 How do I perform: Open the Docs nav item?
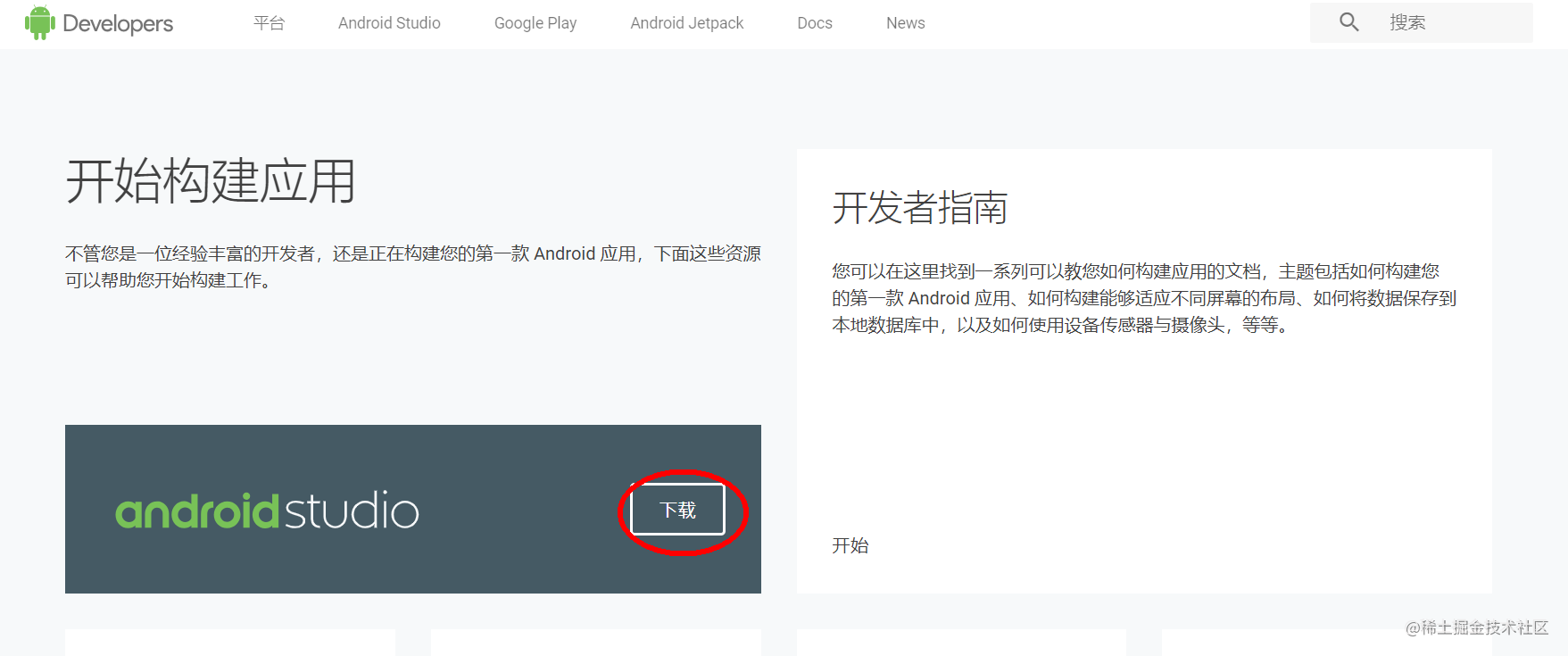pyautogui.click(x=815, y=23)
